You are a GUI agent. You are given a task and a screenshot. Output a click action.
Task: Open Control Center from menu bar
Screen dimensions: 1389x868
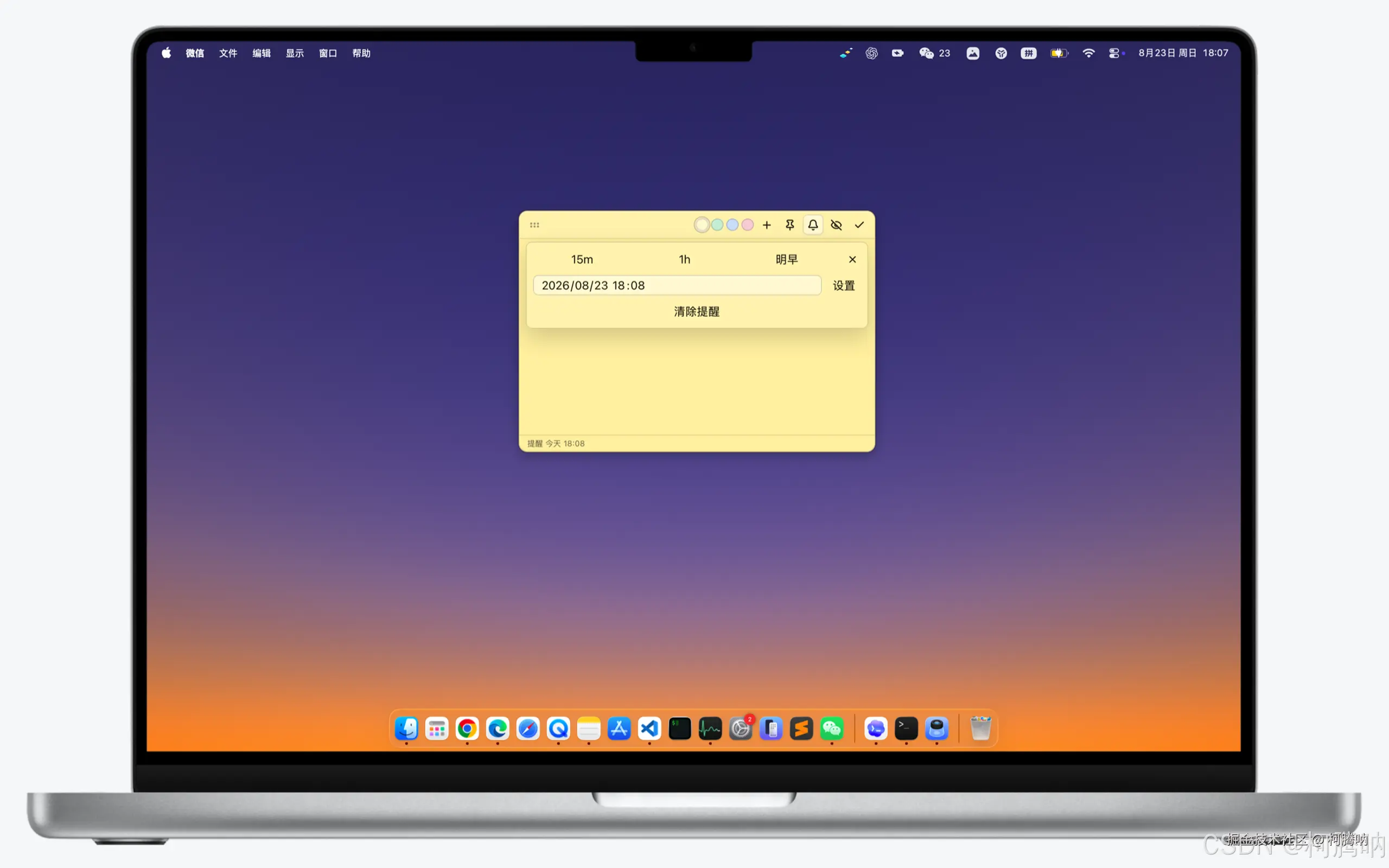[1115, 53]
